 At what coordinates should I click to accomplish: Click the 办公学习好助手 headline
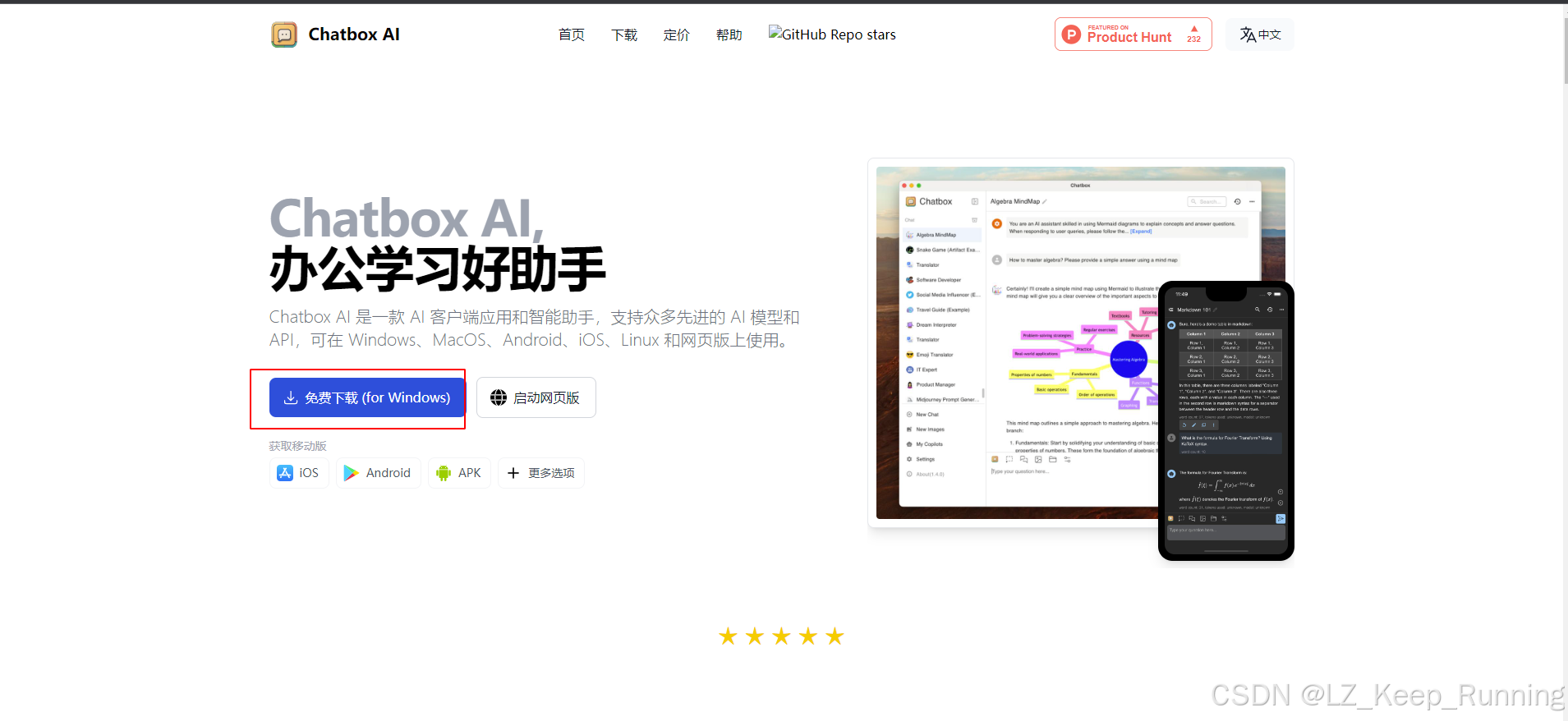pos(438,269)
